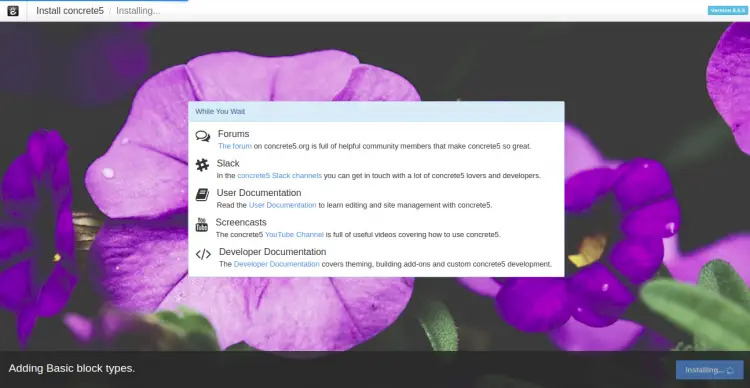Click the User Documentation book icon

(202, 195)
